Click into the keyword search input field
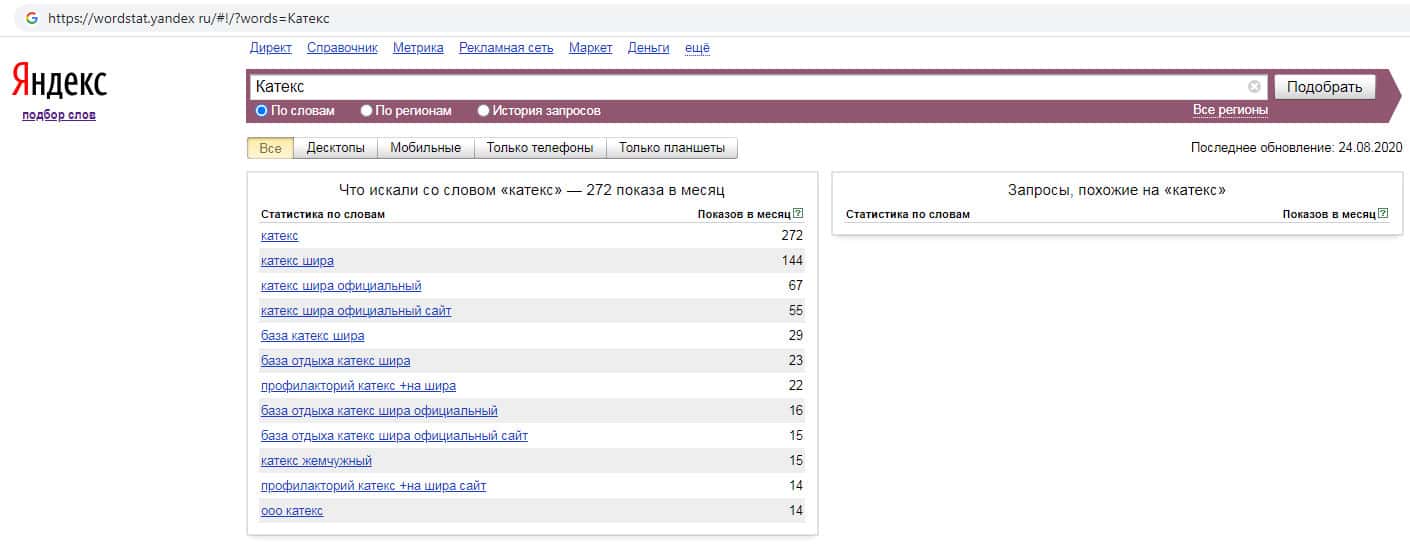The width and height of the screenshot is (1410, 552). 740,87
